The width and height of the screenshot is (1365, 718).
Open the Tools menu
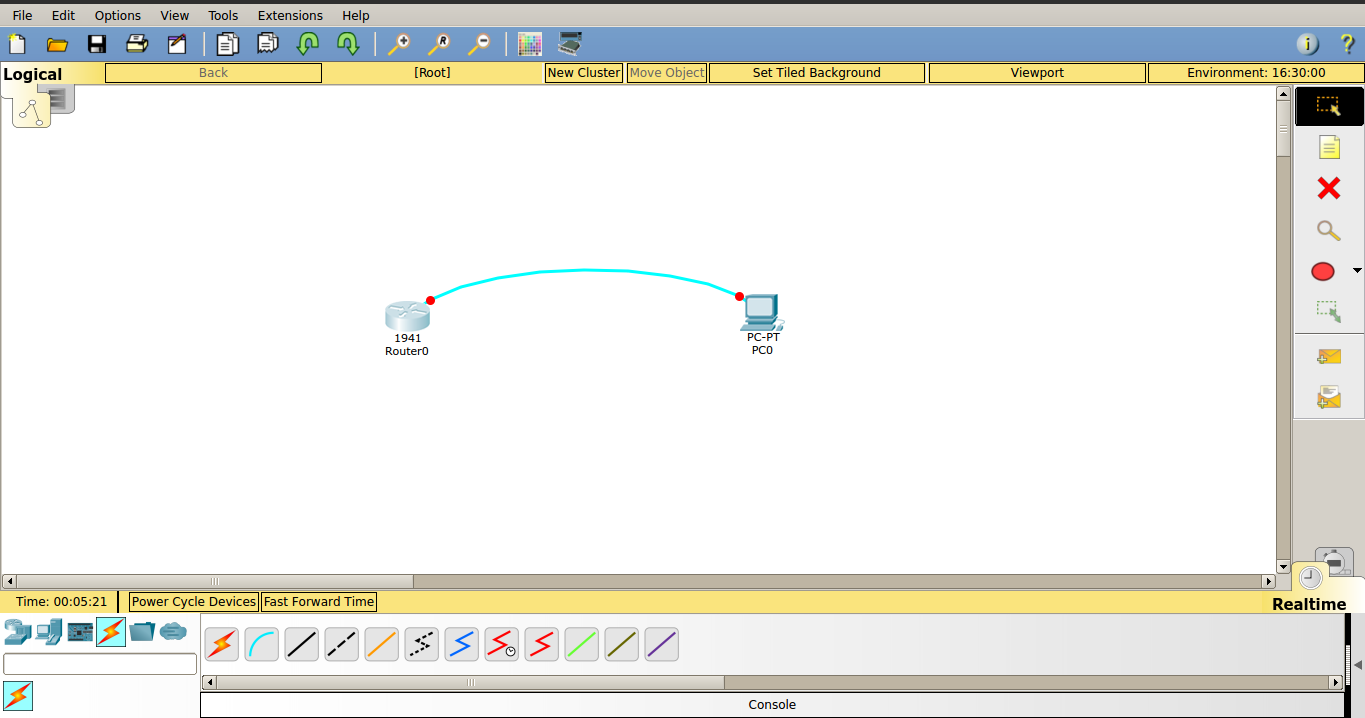222,15
